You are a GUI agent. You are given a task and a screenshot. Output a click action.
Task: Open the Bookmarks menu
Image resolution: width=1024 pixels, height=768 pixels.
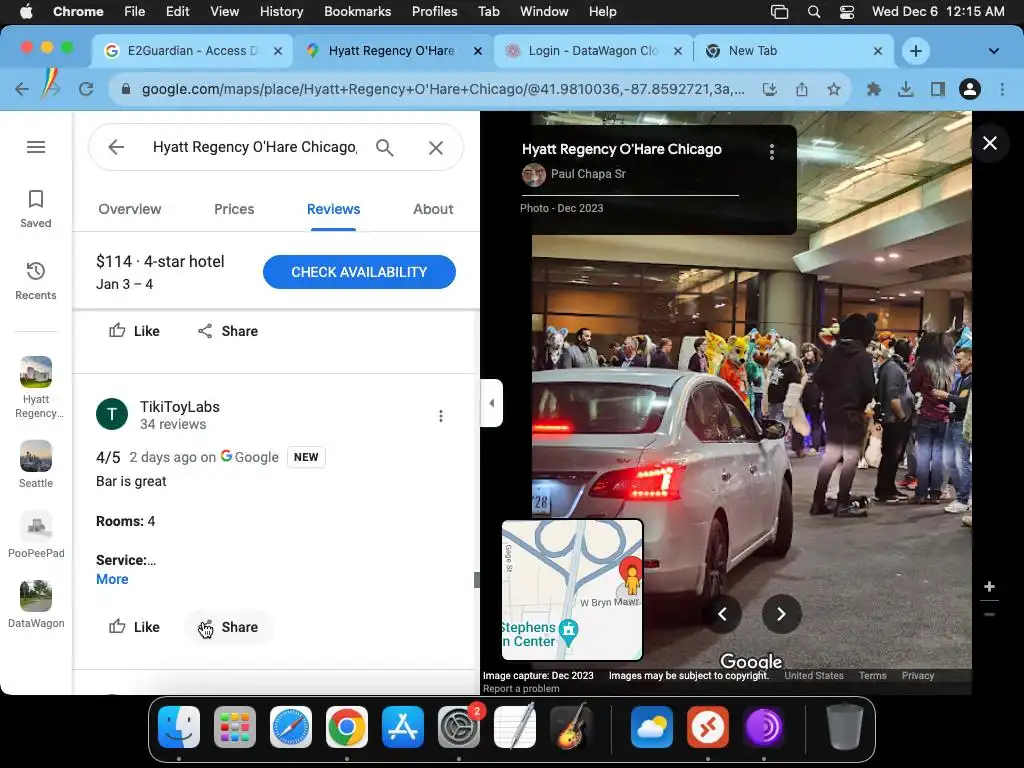357,11
